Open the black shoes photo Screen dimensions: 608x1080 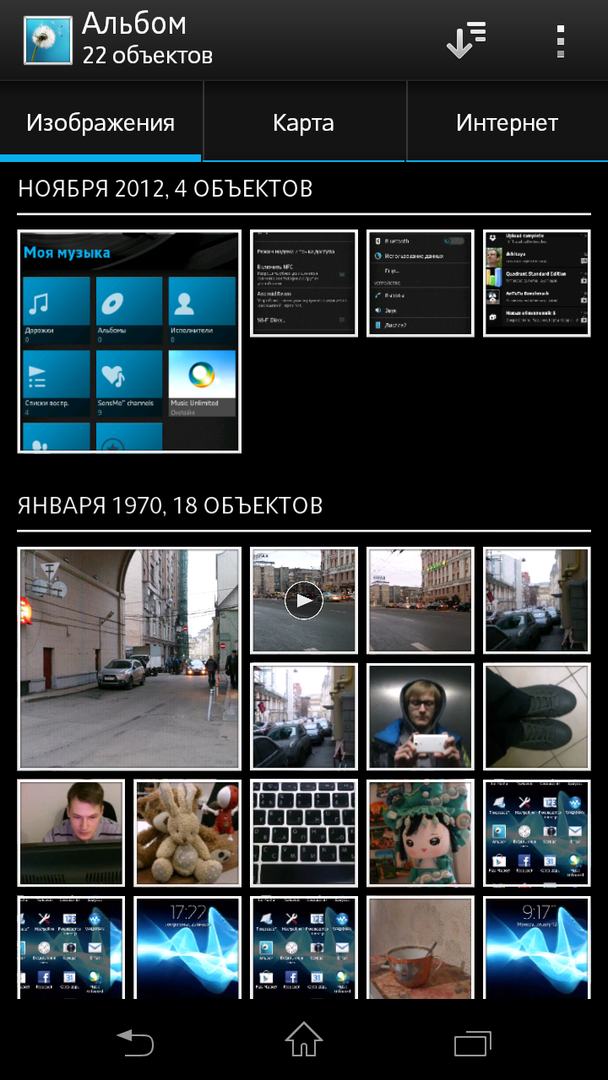click(x=537, y=716)
